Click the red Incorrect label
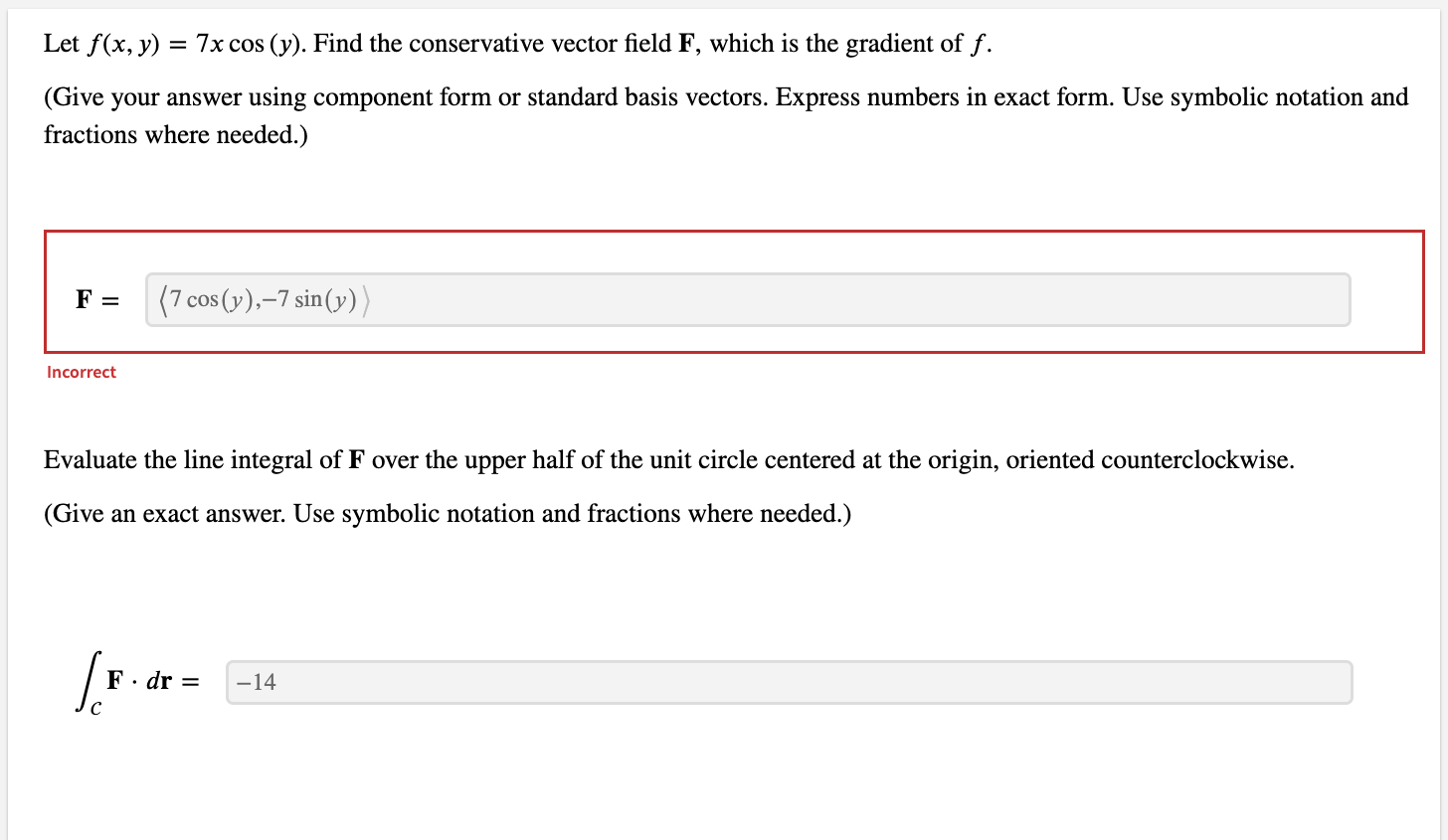The image size is (1448, 840). [81, 372]
